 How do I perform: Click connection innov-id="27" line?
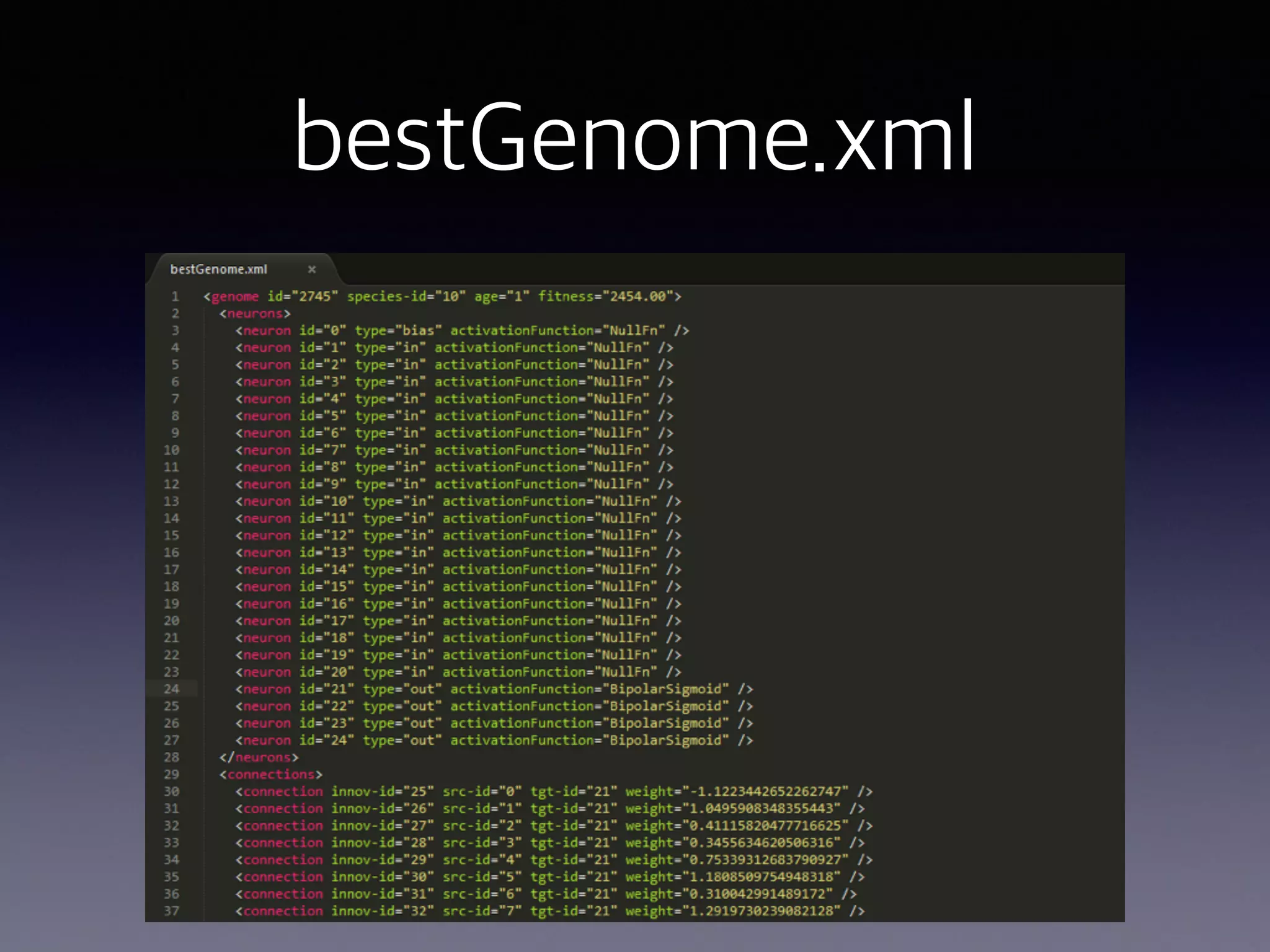click(x=554, y=826)
